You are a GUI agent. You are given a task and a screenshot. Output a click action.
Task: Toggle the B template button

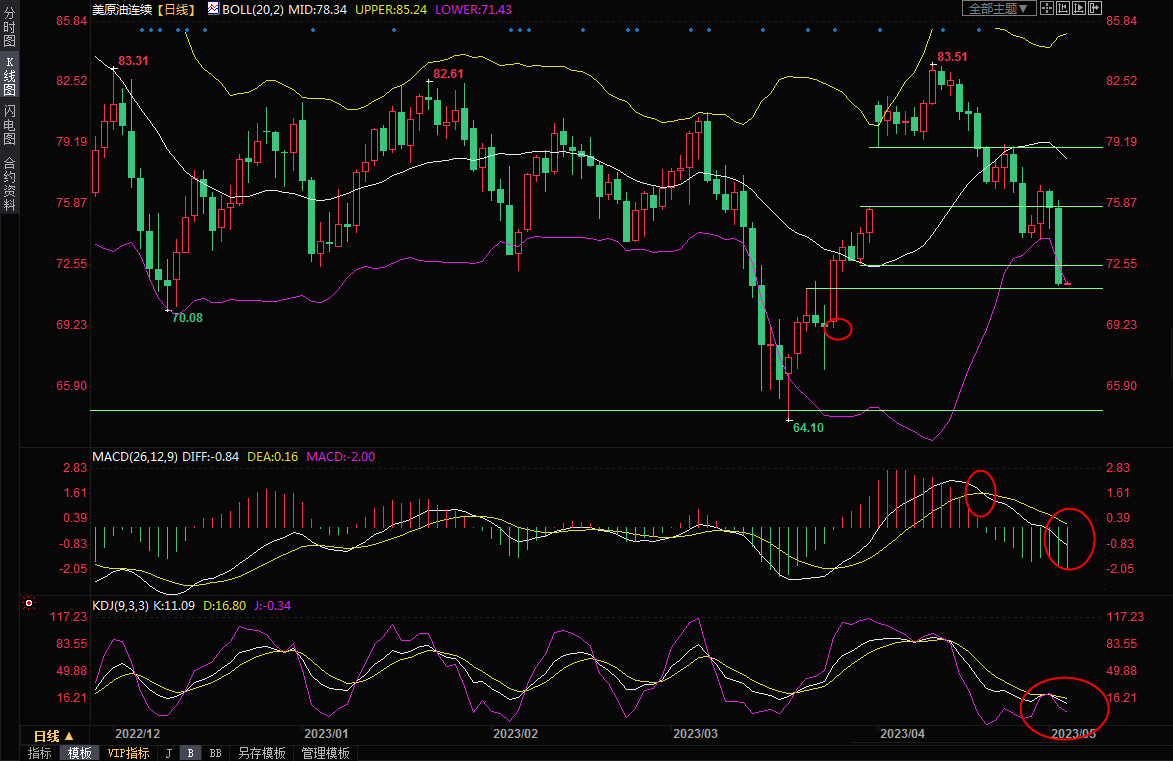pyautogui.click(x=190, y=753)
